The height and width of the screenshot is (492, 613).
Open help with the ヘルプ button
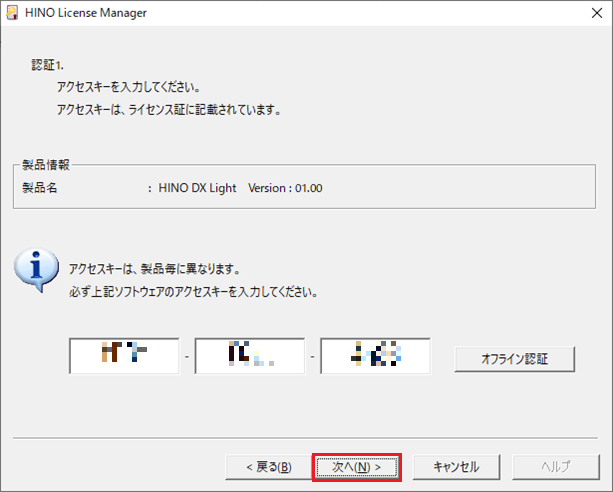556,467
